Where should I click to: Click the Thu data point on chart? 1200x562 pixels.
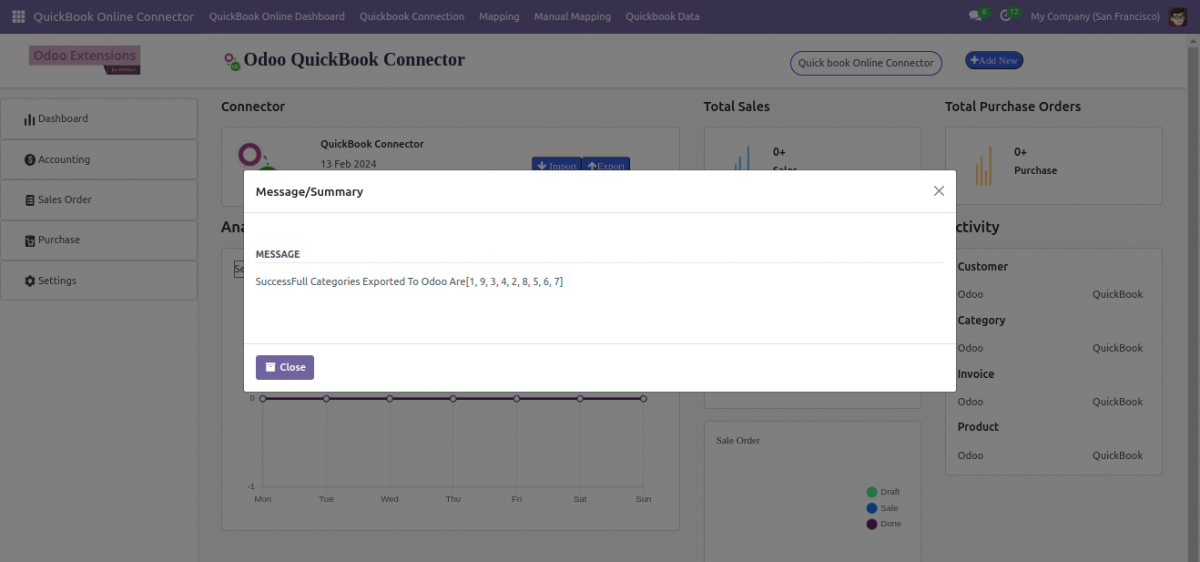(x=453, y=398)
